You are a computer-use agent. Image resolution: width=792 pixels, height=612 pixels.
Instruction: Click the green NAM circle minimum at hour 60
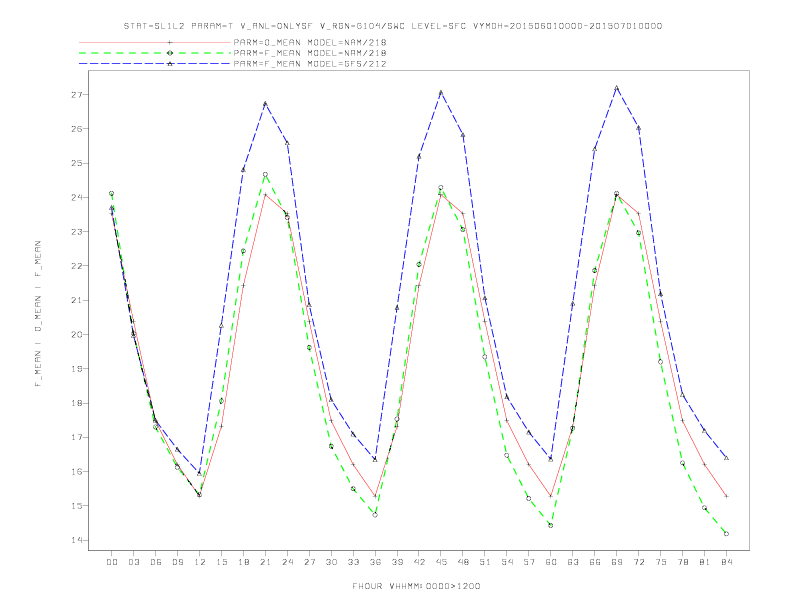pos(551,526)
